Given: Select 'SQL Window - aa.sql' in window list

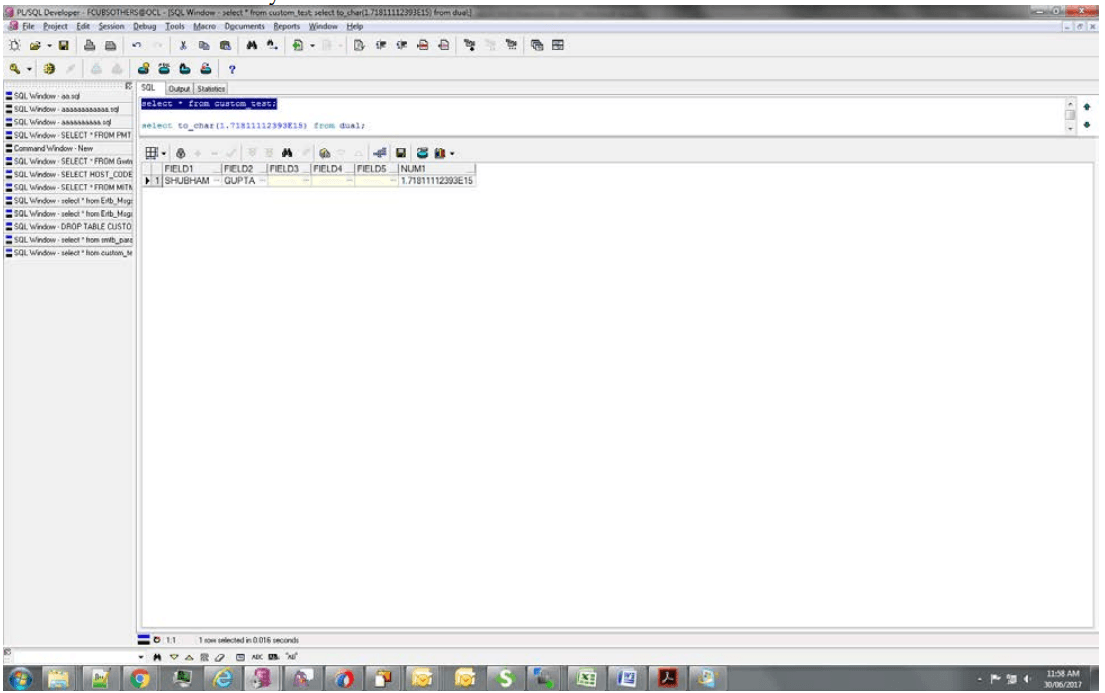Looking at the screenshot, I should (68, 96).
